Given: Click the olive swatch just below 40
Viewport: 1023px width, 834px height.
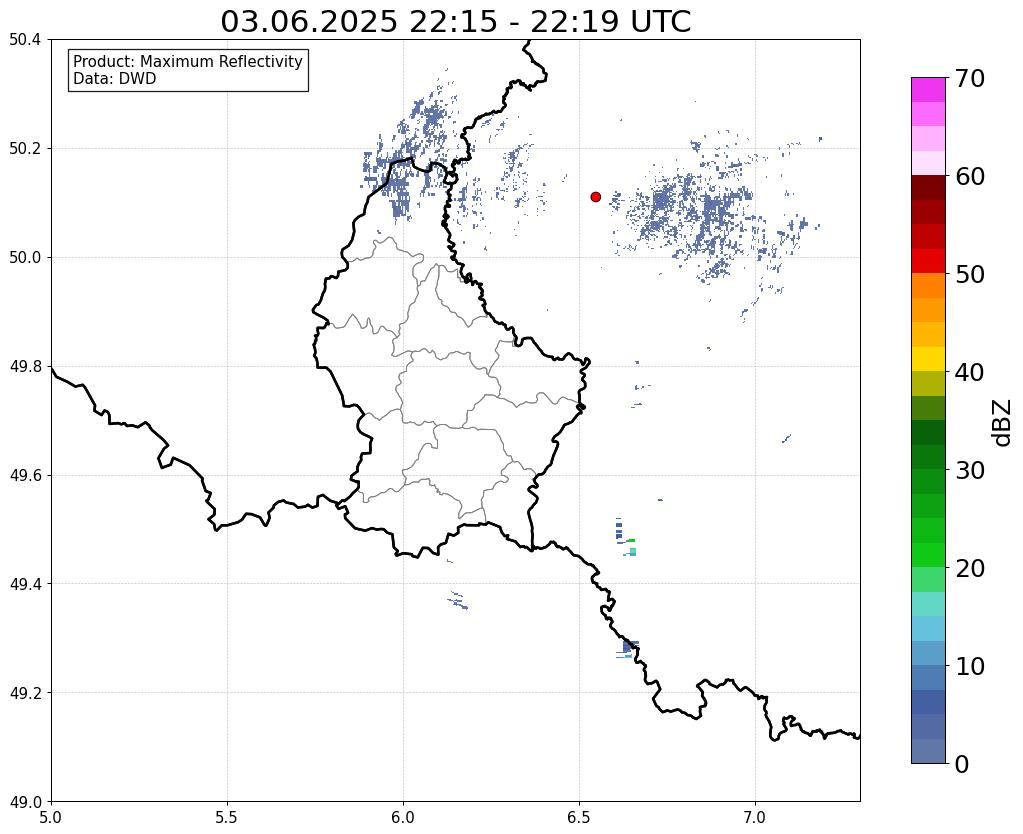Looking at the screenshot, I should point(928,383).
